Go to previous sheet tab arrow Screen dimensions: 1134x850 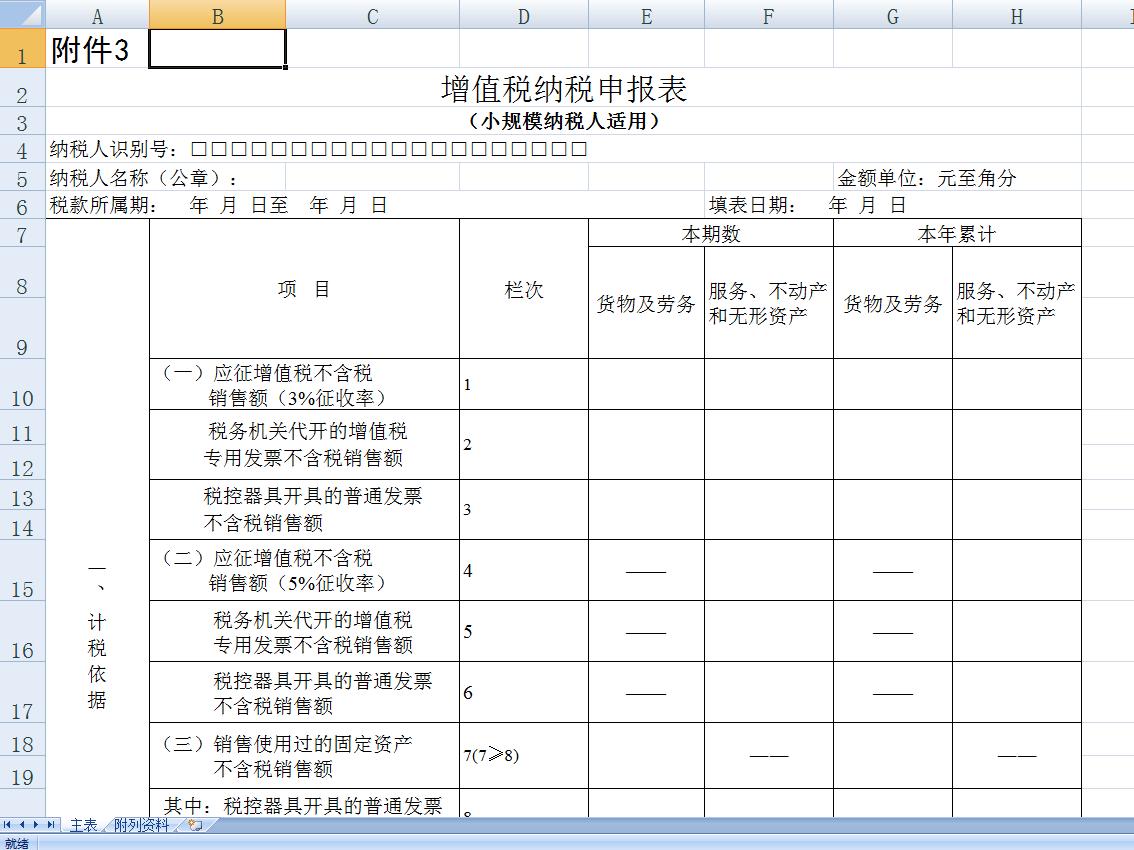click(x=22, y=825)
